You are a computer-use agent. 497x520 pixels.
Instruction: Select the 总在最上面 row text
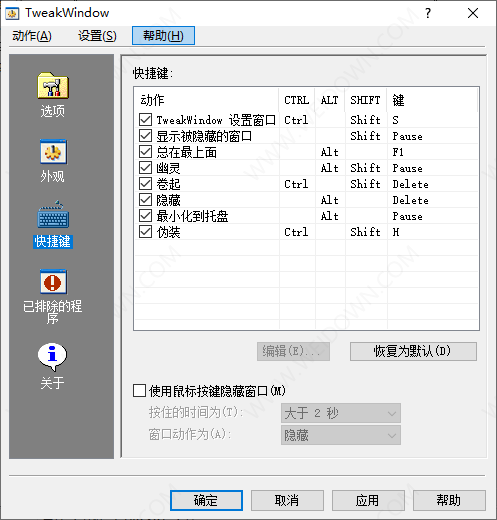click(187, 152)
